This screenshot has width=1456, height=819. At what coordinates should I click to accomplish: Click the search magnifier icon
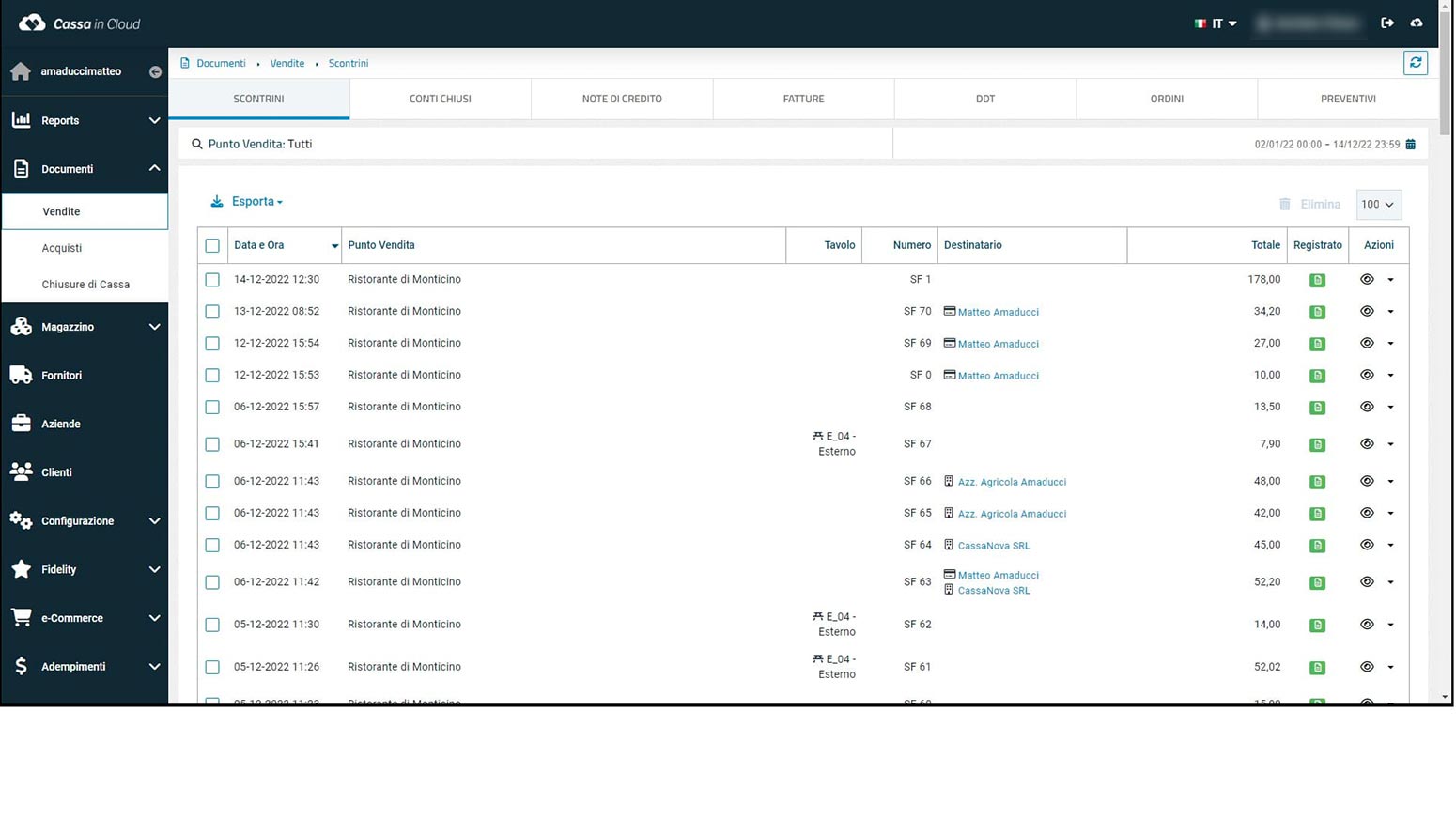click(197, 144)
